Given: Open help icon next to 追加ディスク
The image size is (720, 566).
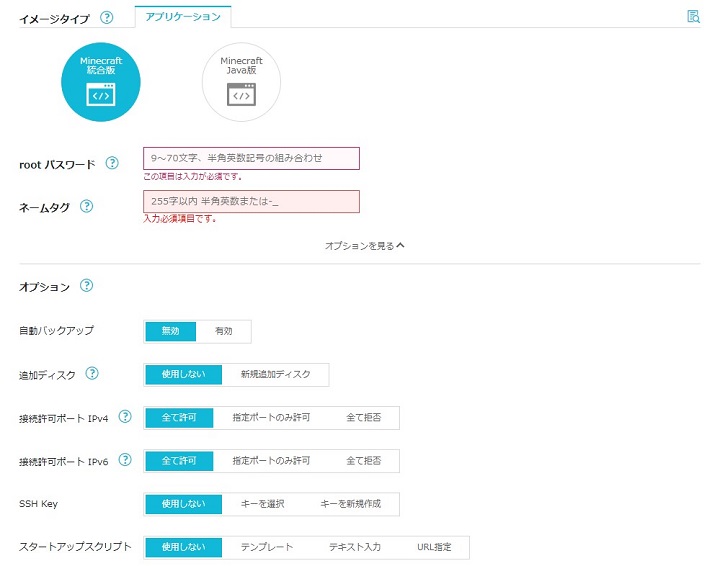Looking at the screenshot, I should point(92,374).
